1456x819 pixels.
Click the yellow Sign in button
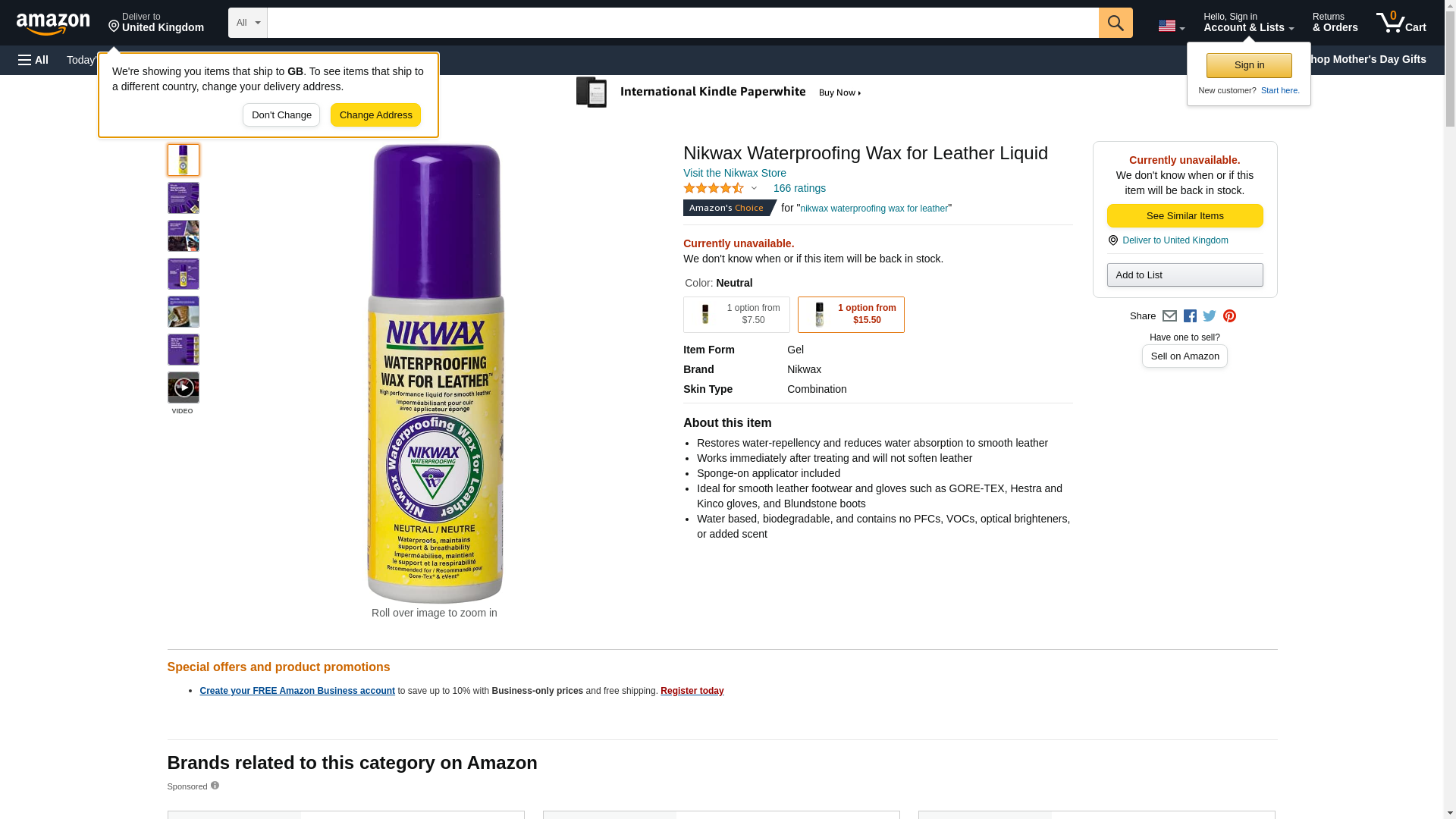(x=1249, y=65)
